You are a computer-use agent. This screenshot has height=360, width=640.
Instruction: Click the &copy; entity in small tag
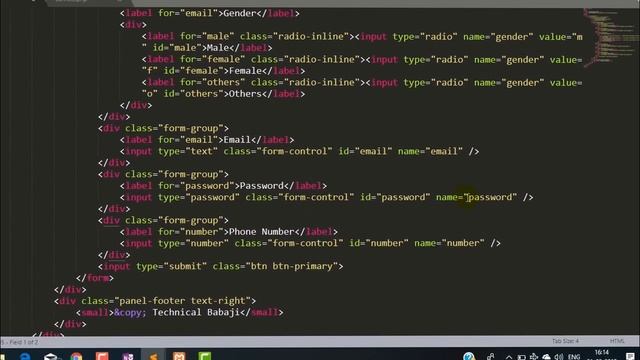click(x=130, y=312)
